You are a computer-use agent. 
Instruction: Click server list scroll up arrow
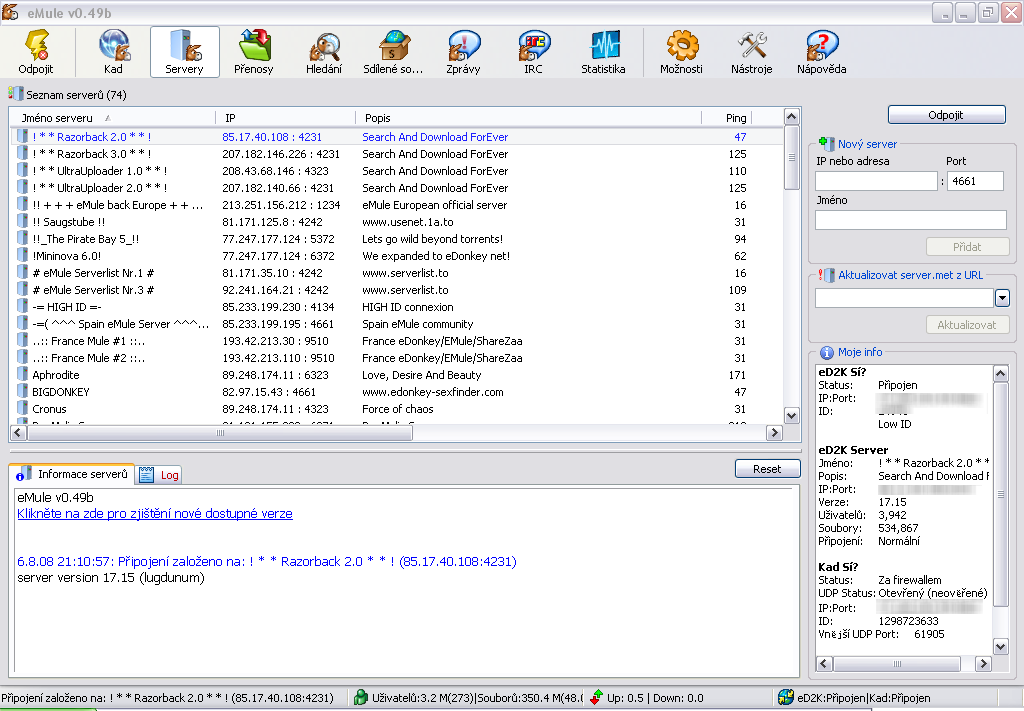pos(792,117)
